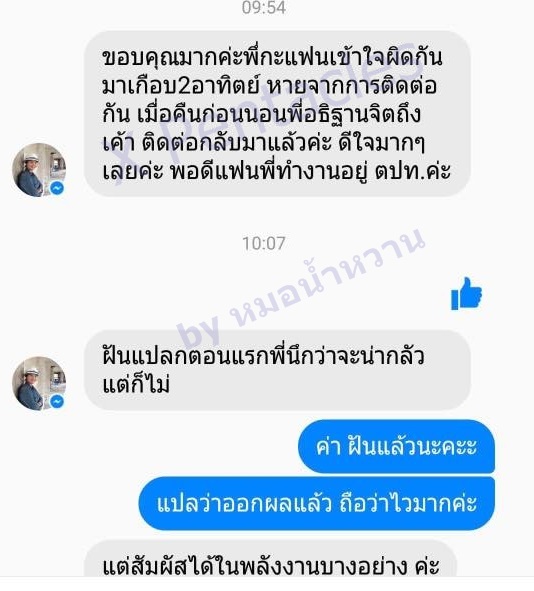
Task: Tap the 10:07 timestamp
Action: click(x=264, y=243)
